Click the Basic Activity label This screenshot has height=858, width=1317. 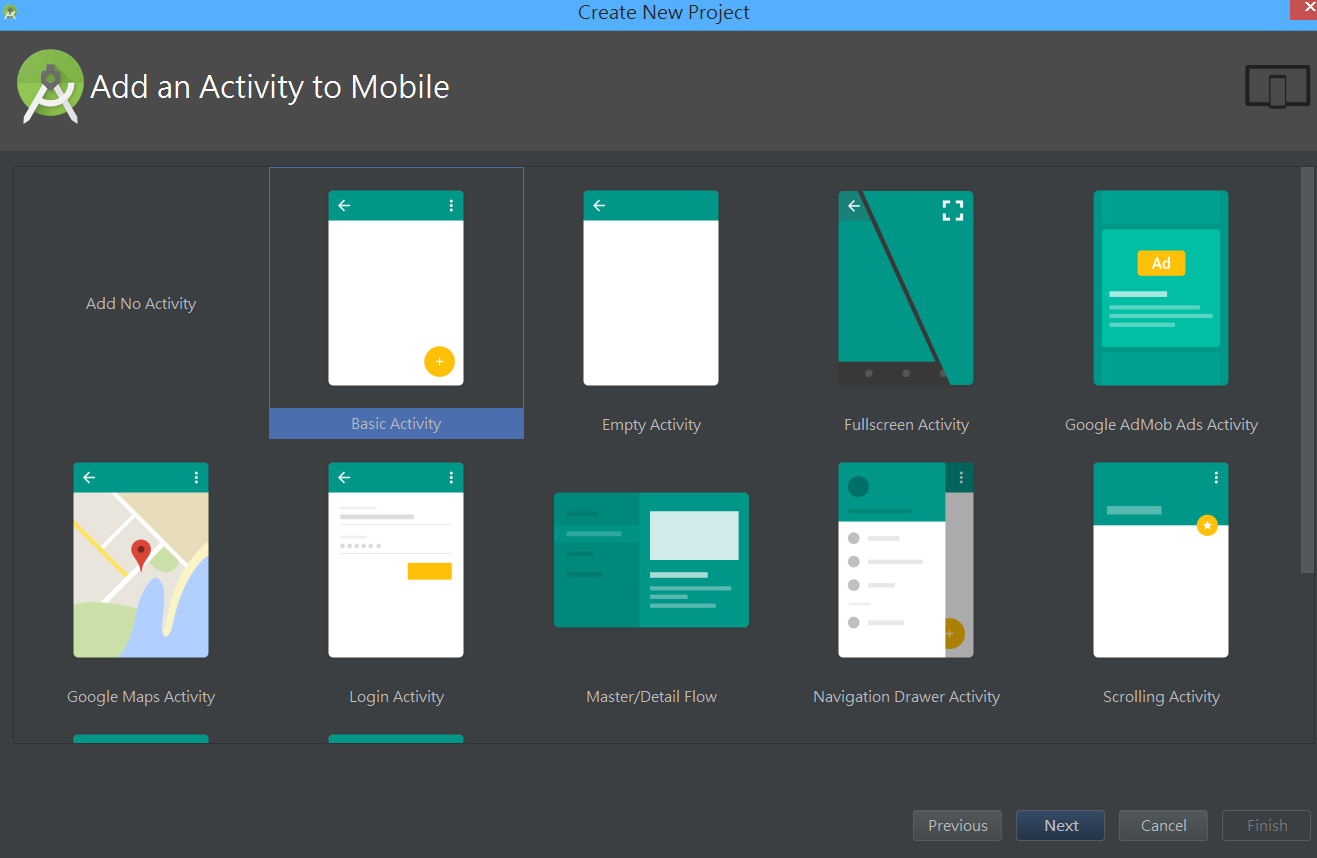click(396, 424)
